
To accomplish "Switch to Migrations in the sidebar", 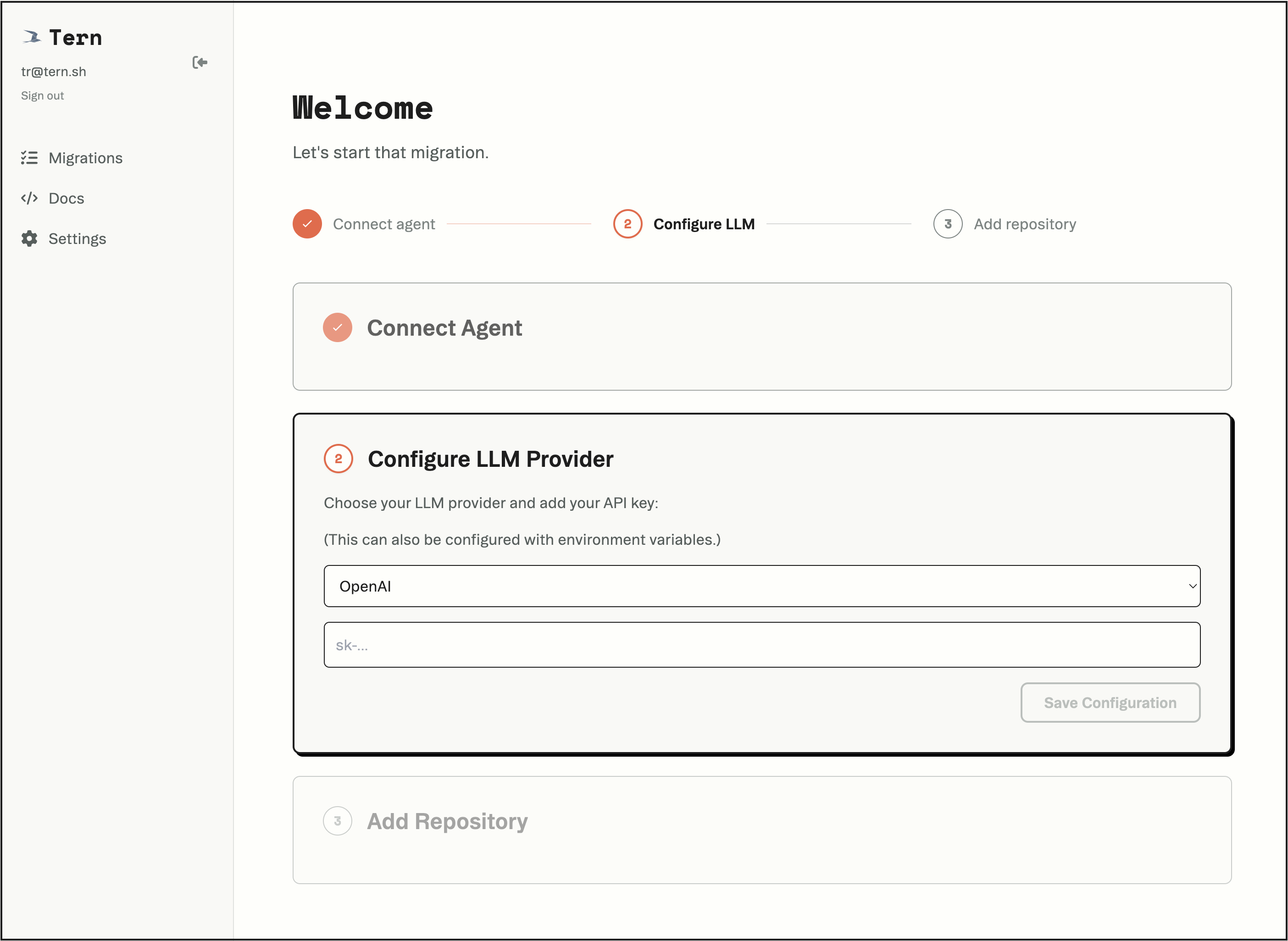I will click(x=85, y=158).
